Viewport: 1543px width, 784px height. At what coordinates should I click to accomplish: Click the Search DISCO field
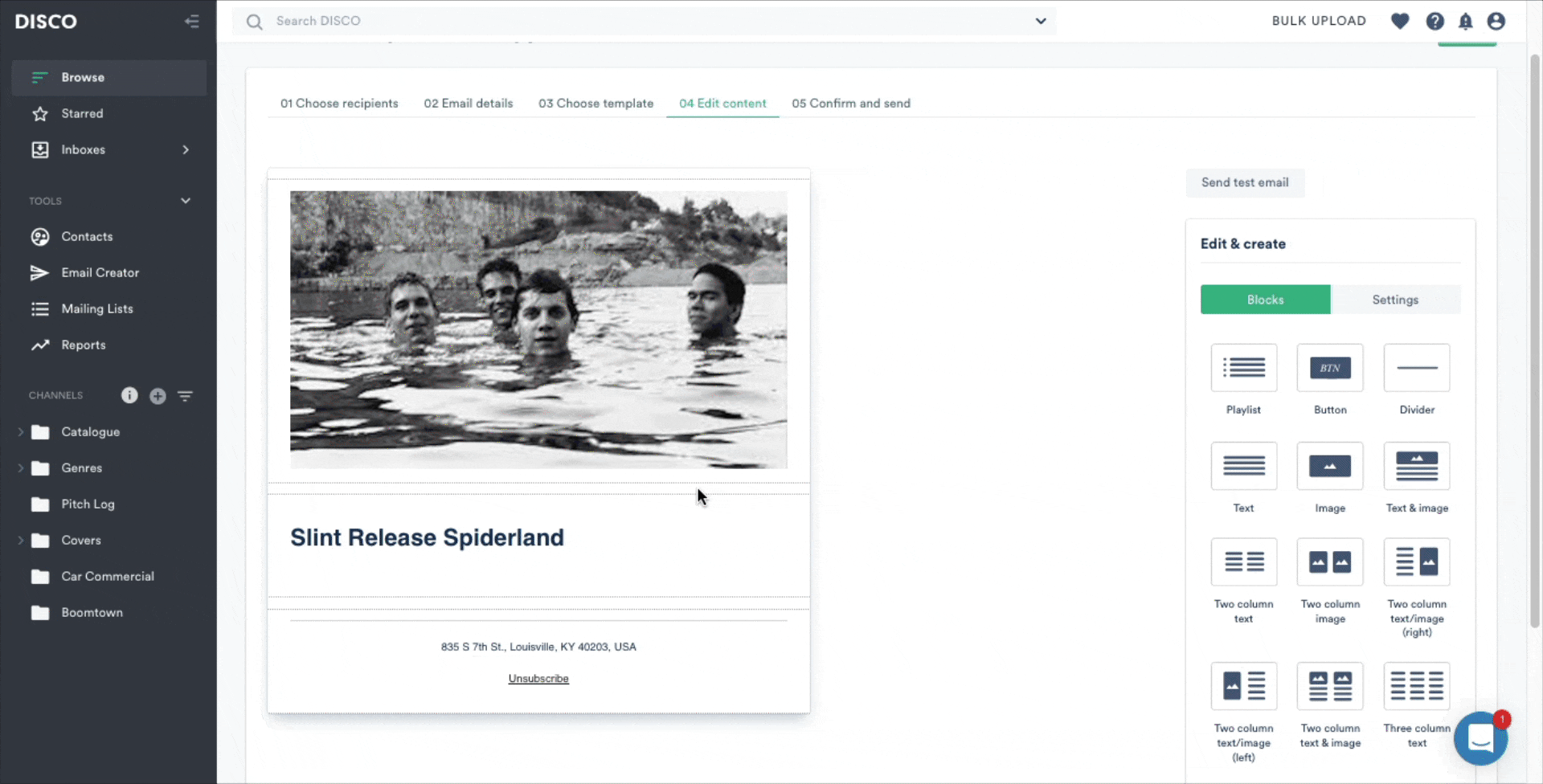tap(645, 21)
